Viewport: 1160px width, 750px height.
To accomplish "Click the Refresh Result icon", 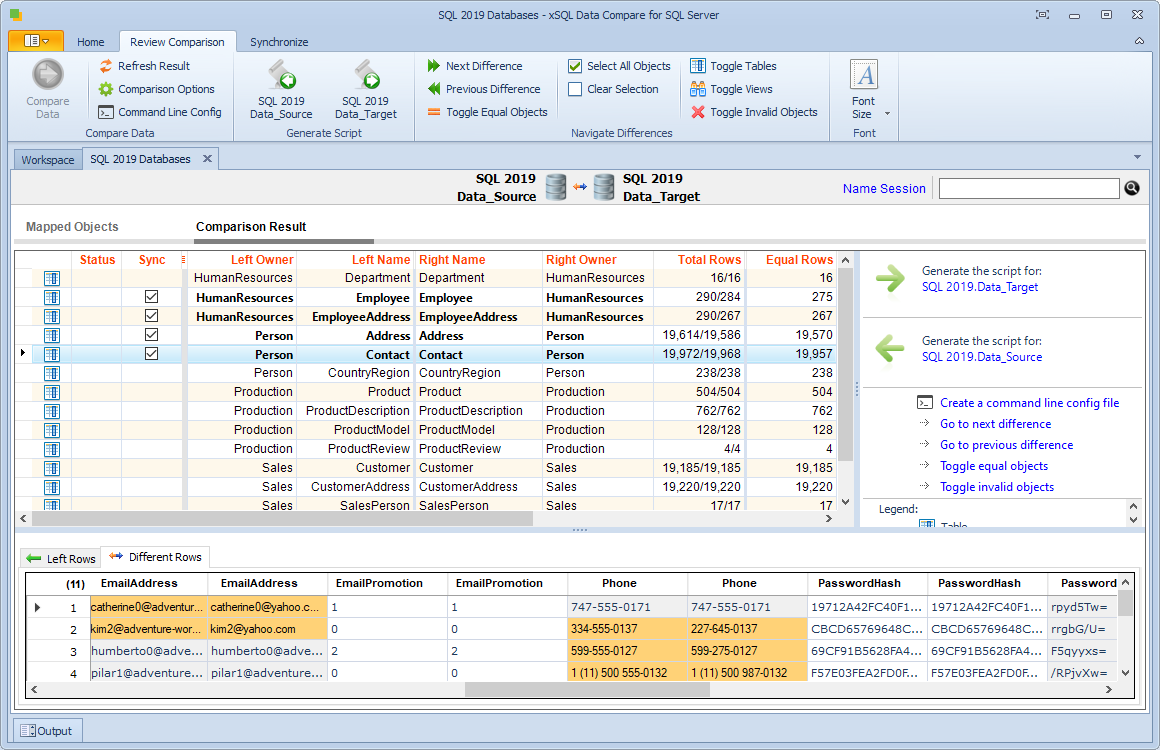I will coord(106,66).
